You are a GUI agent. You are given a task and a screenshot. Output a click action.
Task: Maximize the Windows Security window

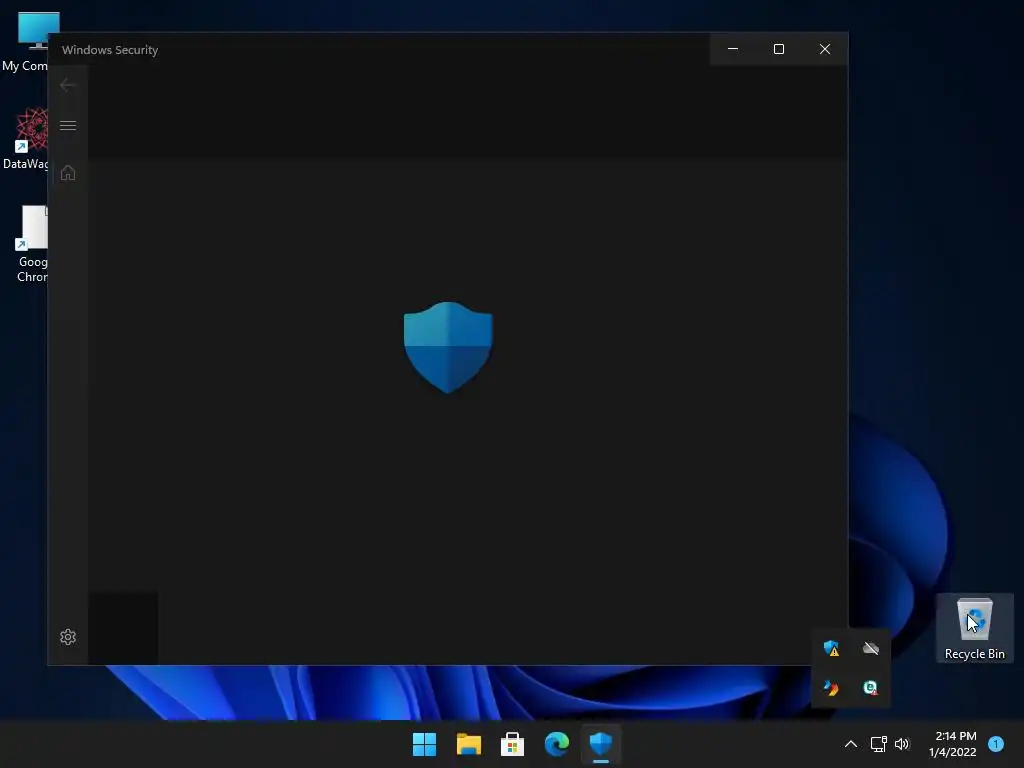778,49
